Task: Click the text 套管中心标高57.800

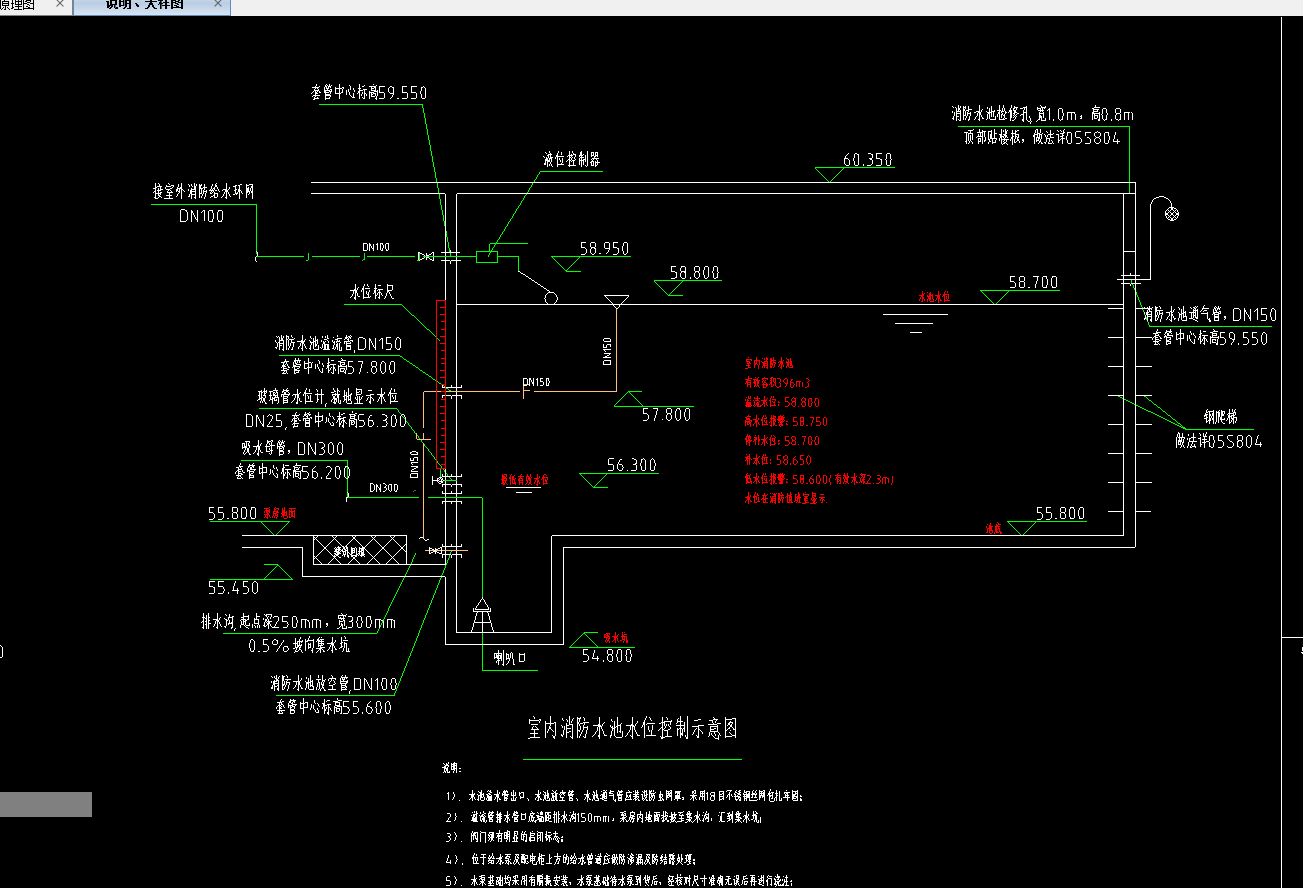Action: click(x=337, y=367)
